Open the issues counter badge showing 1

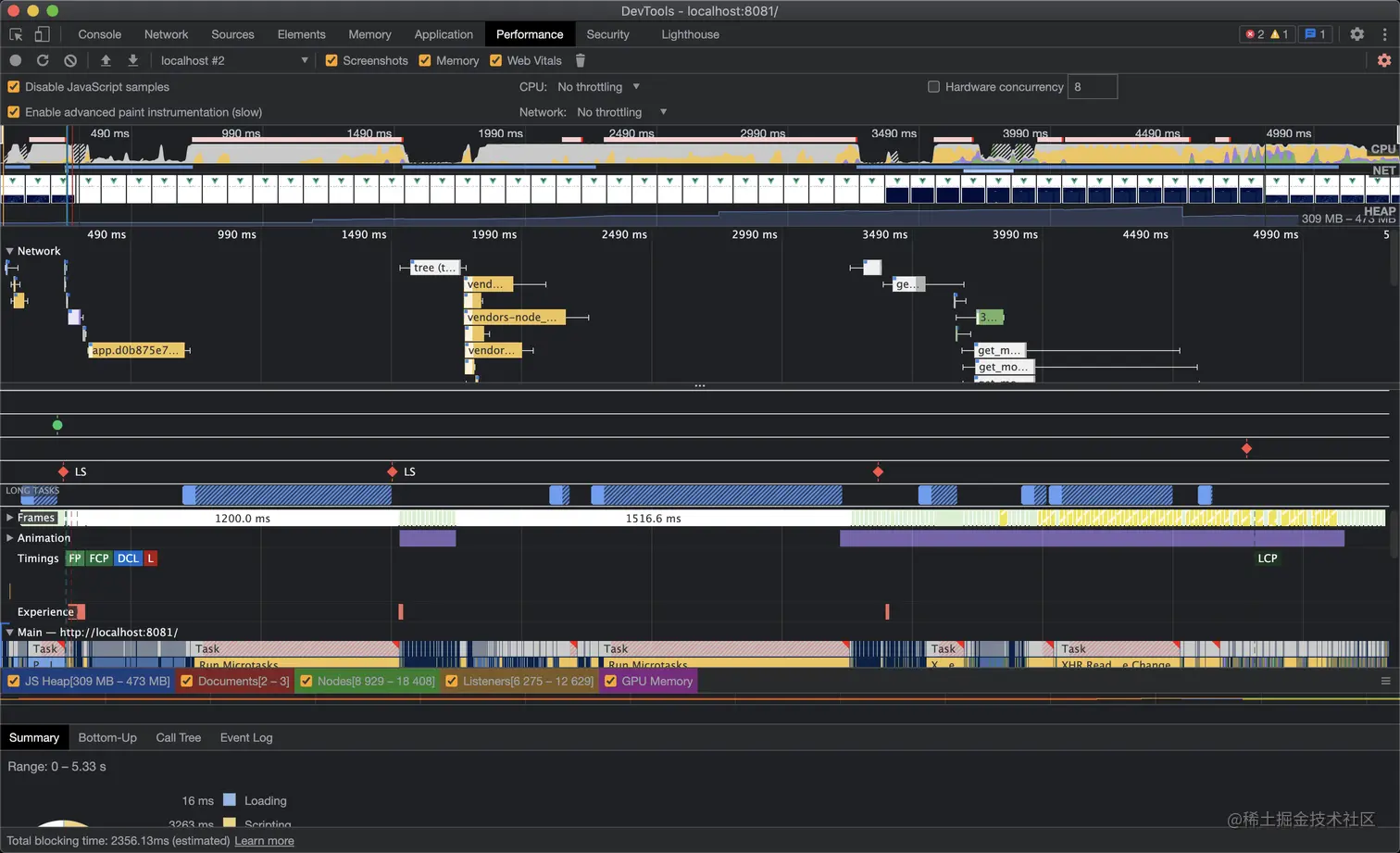point(1315,34)
